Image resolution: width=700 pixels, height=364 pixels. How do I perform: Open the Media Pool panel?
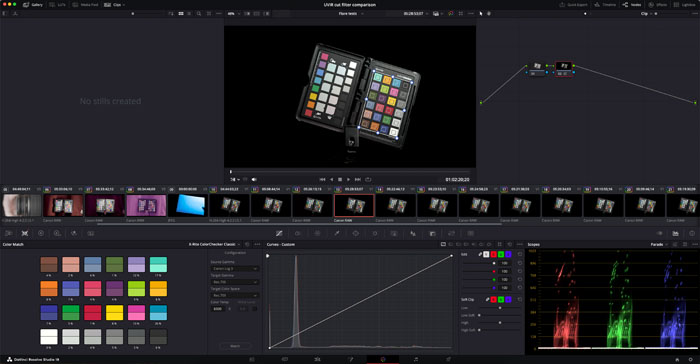tap(86, 4)
